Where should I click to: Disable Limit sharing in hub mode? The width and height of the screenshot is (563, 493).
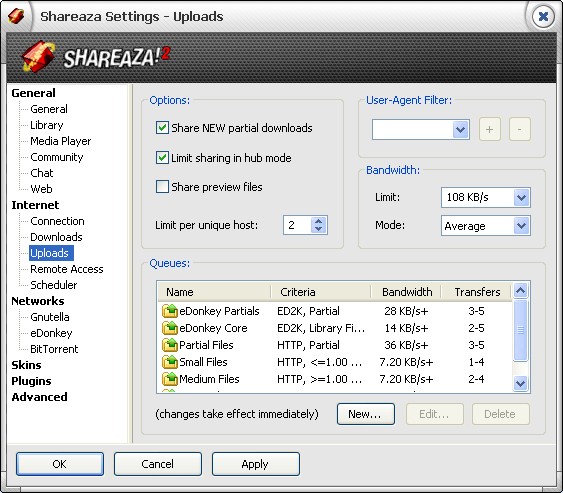162,158
